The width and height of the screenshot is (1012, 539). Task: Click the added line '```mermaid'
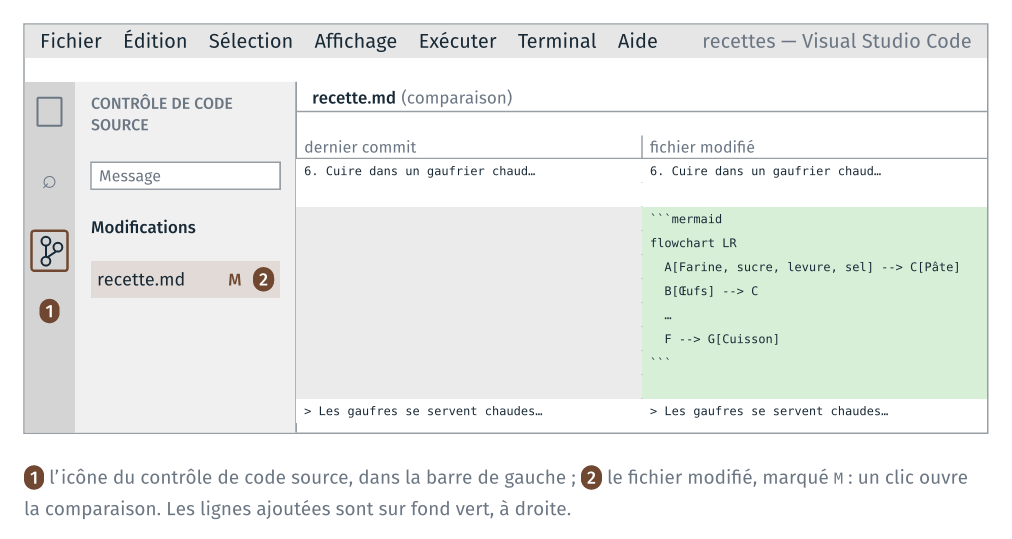(x=686, y=219)
